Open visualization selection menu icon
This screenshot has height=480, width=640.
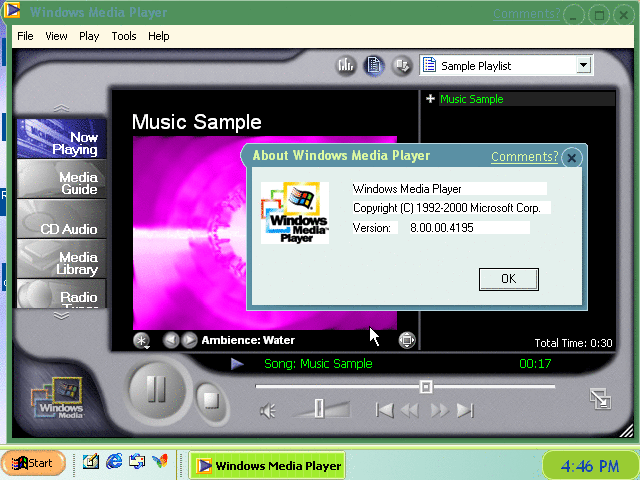pos(141,340)
